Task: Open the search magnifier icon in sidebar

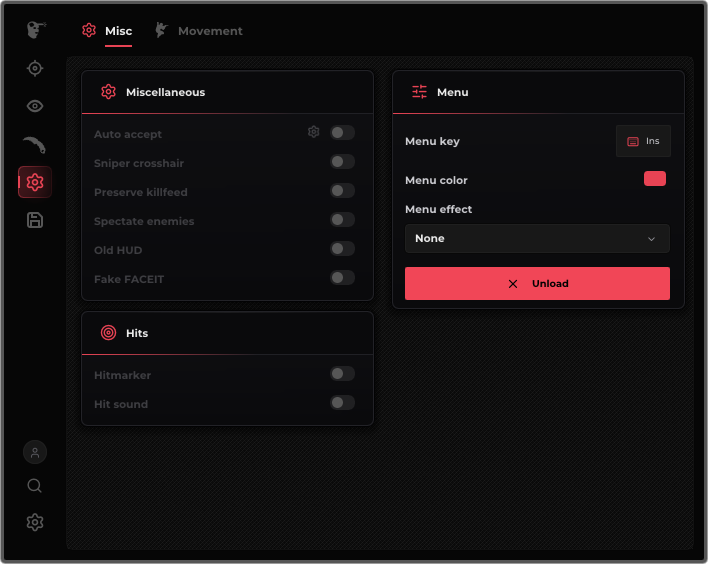Action: point(35,486)
